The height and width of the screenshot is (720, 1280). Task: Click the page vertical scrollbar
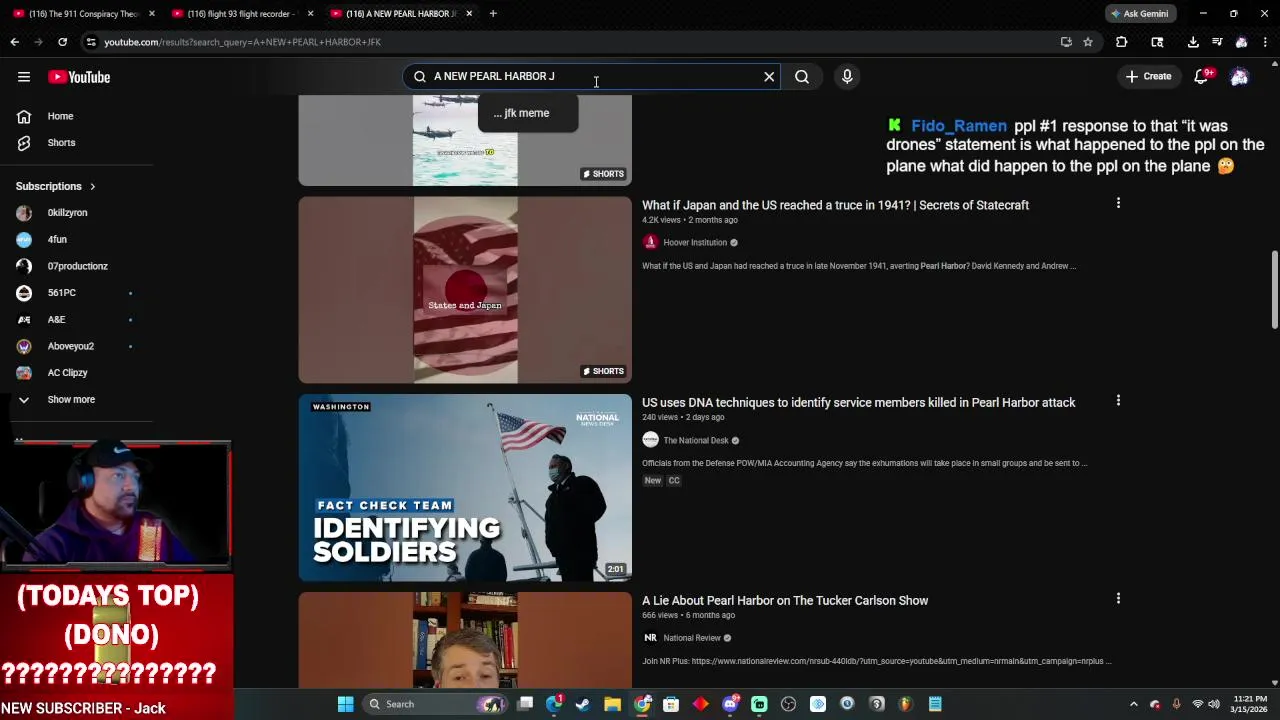1274,290
